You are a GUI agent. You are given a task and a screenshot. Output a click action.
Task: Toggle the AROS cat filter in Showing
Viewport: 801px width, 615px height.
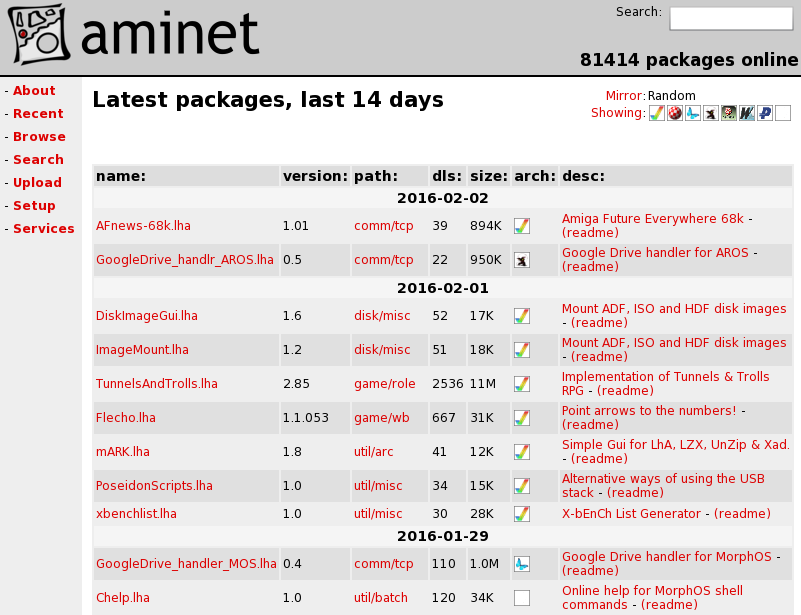[x=711, y=113]
